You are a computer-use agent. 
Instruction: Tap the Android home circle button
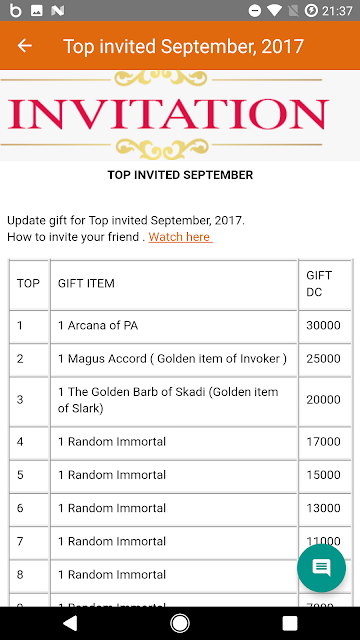[180, 623]
